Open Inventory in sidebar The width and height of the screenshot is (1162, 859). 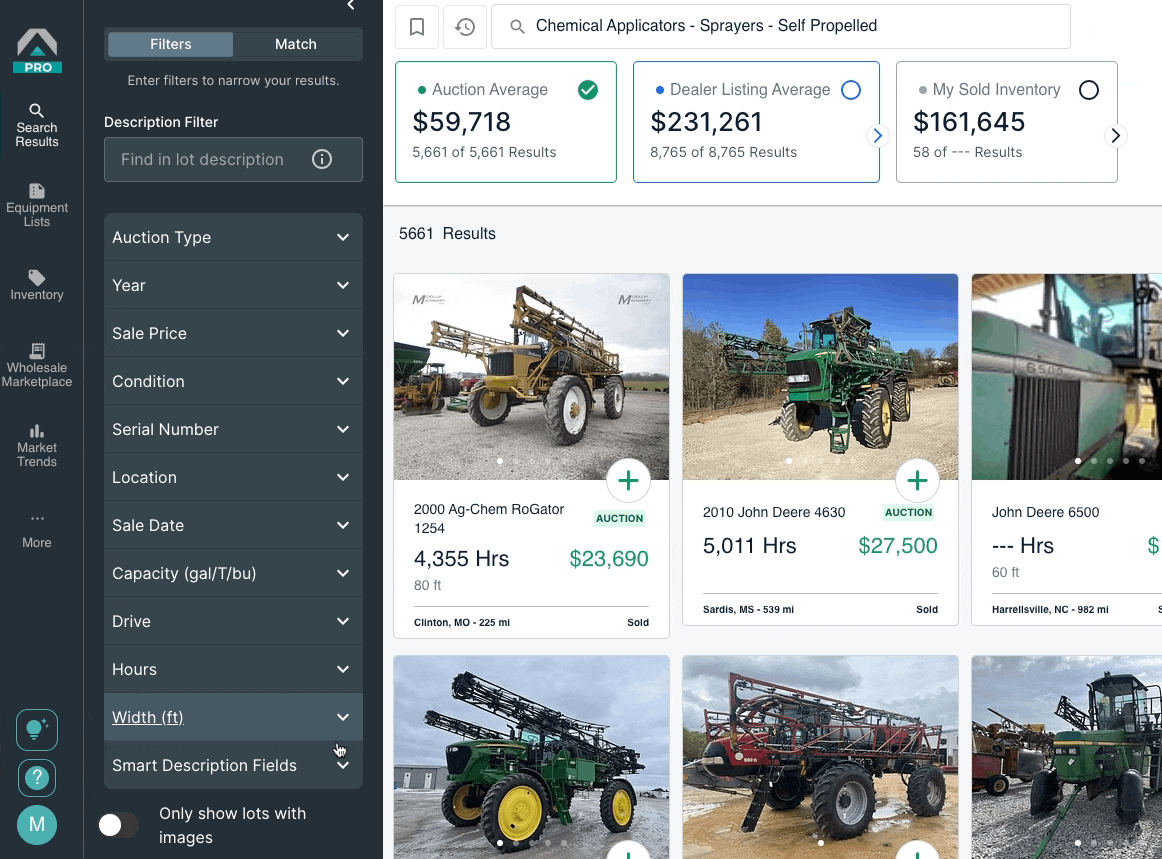(x=37, y=285)
